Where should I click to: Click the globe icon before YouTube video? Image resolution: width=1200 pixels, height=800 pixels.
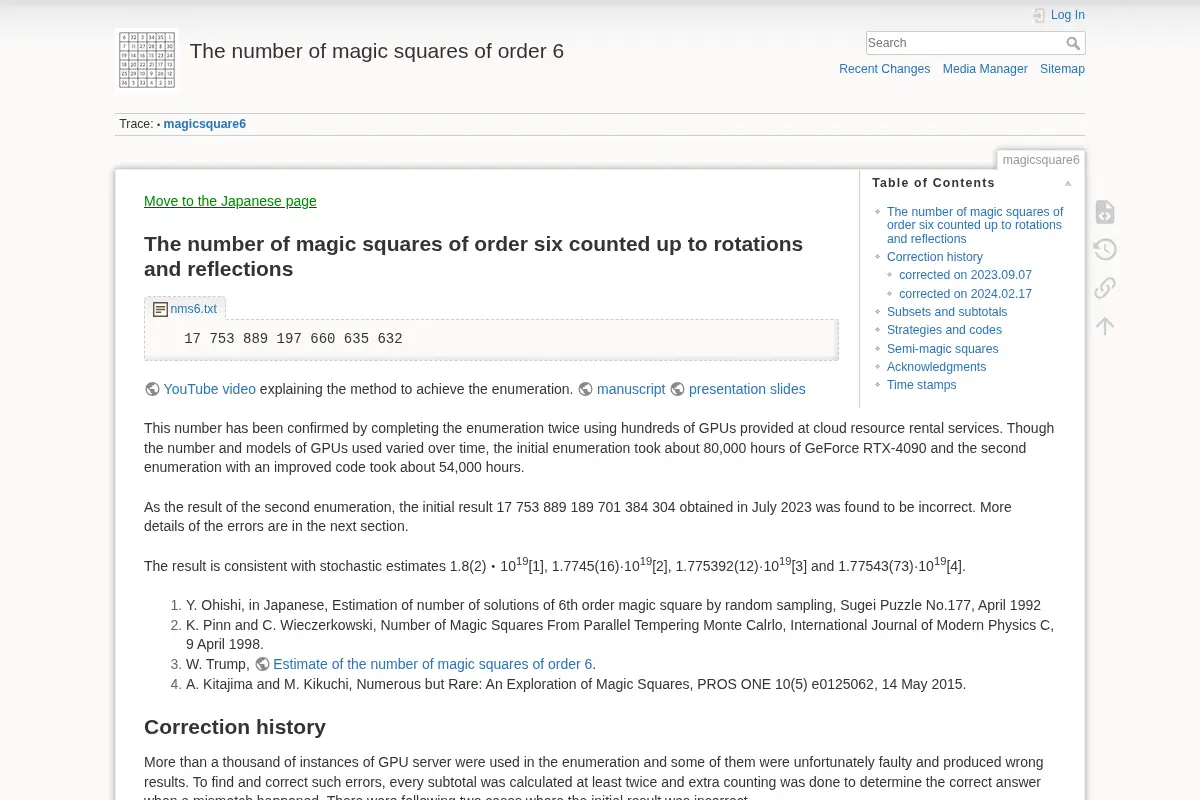[x=152, y=389]
